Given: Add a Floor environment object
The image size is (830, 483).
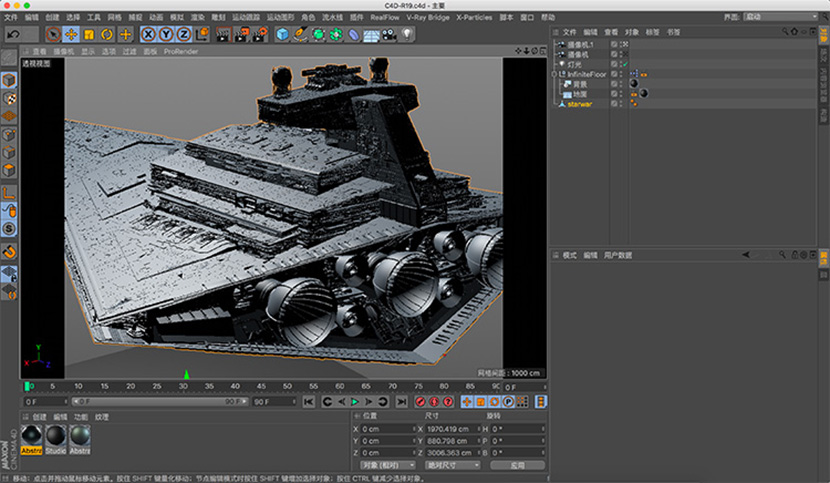Looking at the screenshot, I should coord(371,35).
